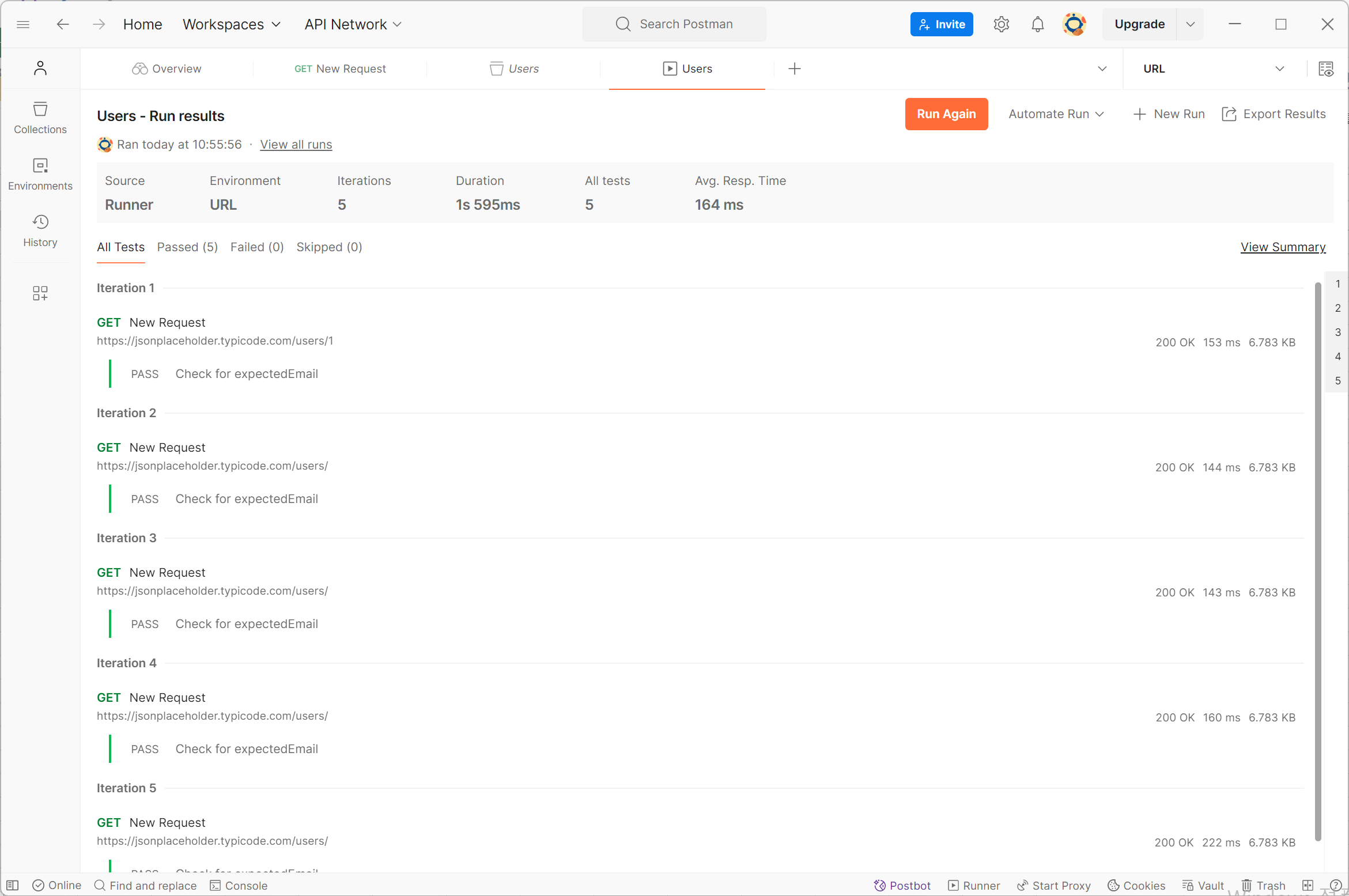Open the View all runs link

[296, 145]
